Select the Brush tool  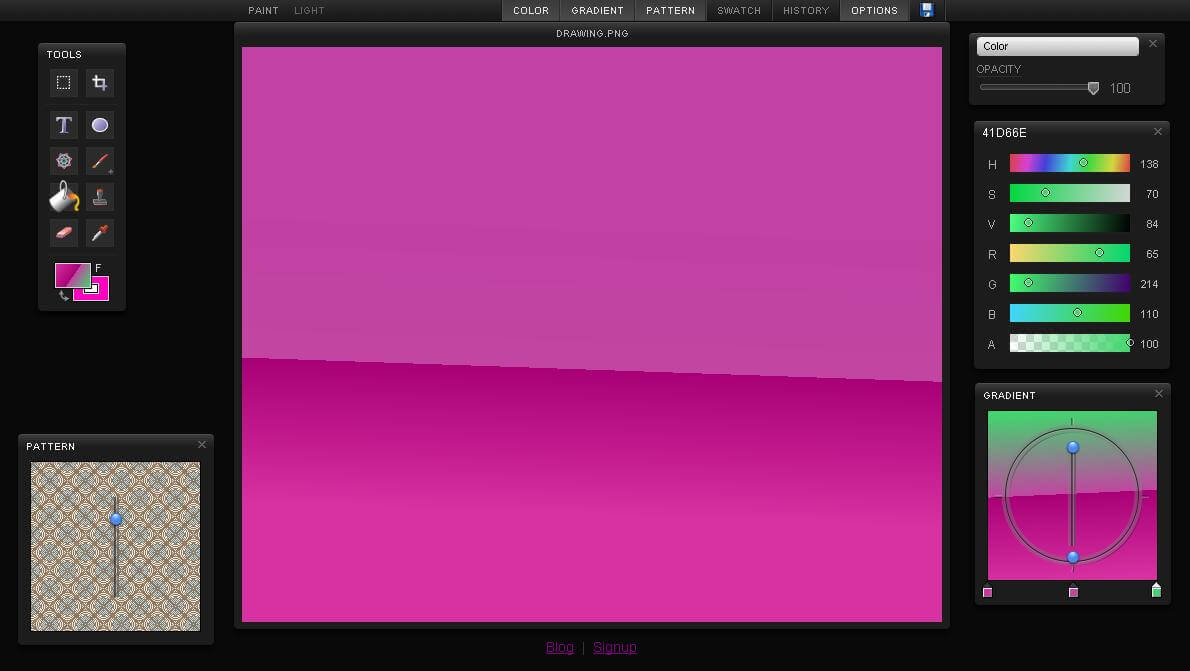(x=99, y=160)
